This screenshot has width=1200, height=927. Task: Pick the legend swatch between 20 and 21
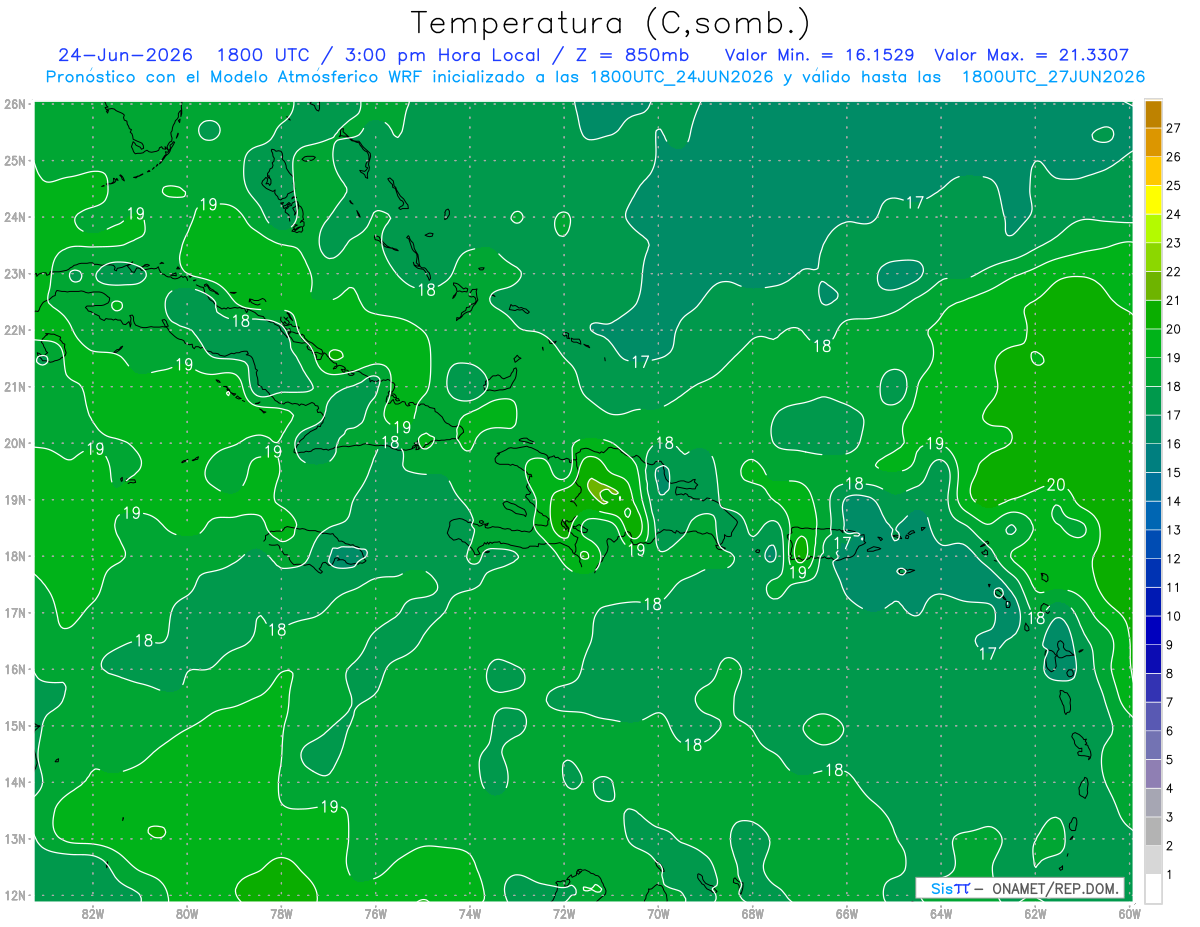[1153, 315]
